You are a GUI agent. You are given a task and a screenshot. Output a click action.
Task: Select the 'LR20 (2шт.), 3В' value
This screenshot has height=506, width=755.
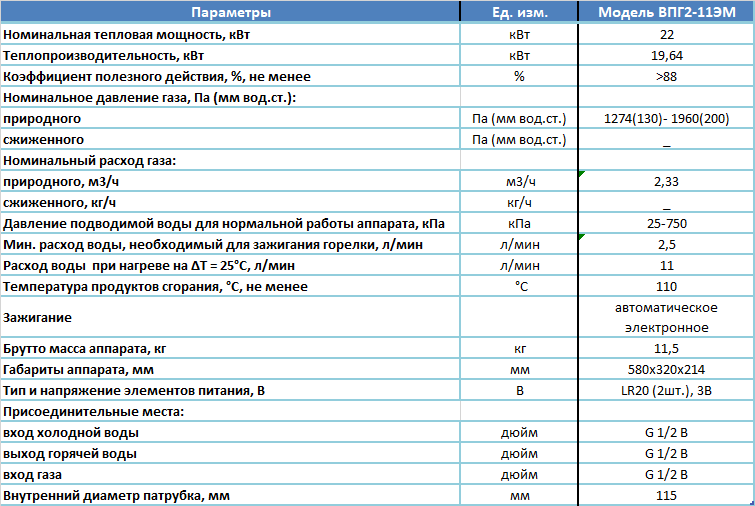tap(666, 390)
